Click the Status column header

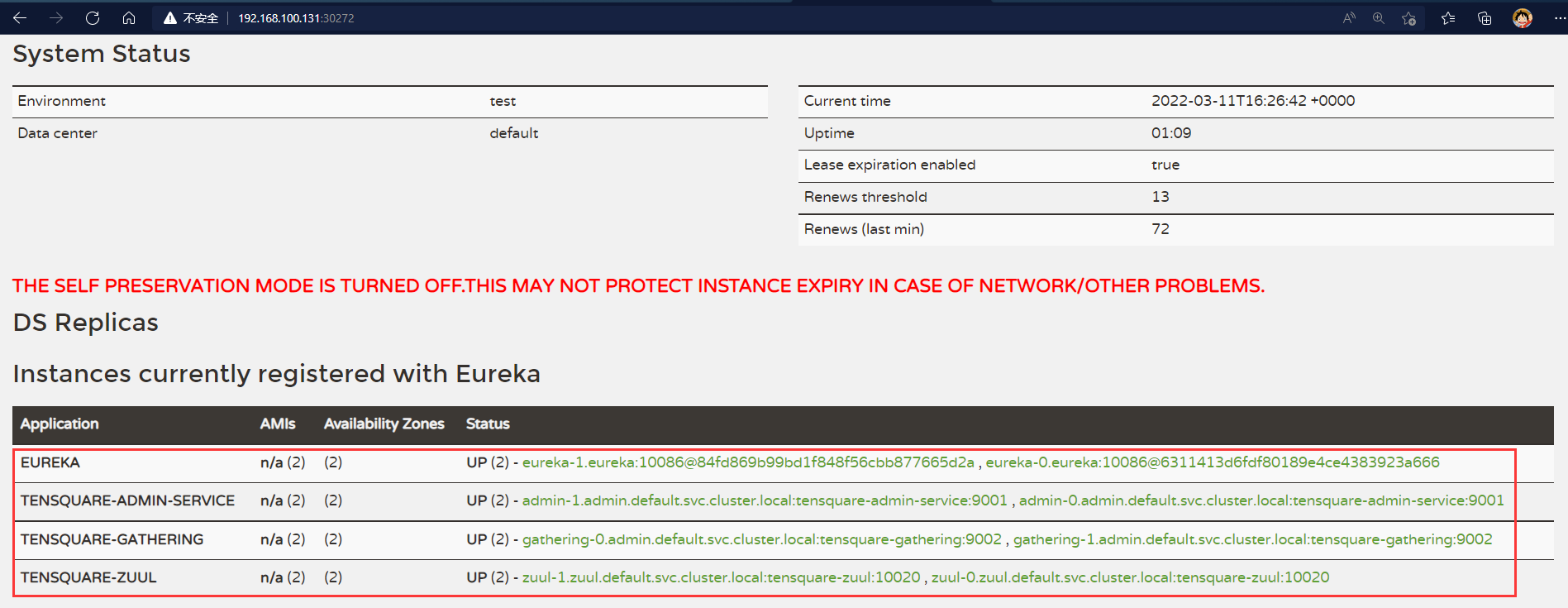(488, 424)
